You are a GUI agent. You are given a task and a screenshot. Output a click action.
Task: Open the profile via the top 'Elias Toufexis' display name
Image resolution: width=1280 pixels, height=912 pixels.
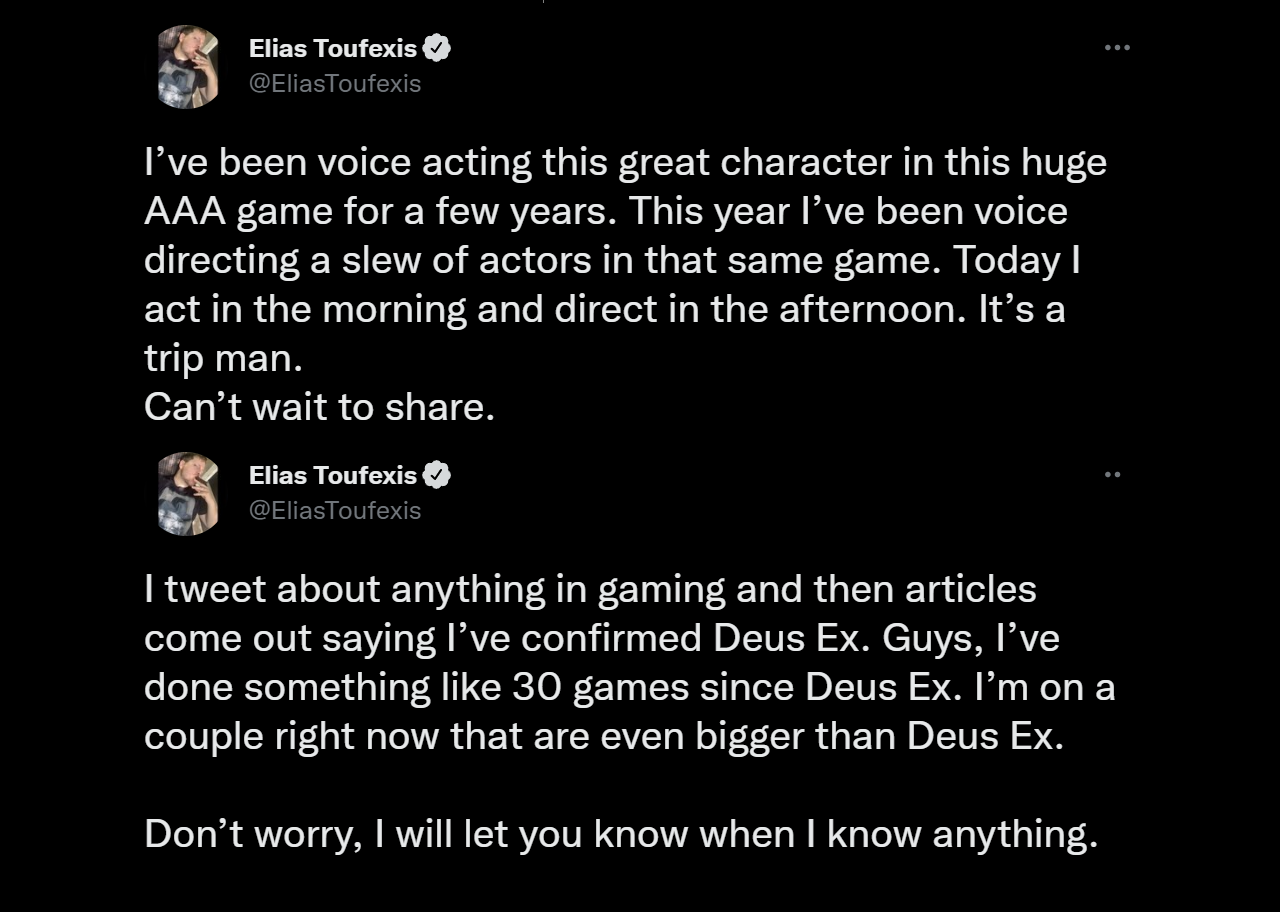tap(333, 46)
